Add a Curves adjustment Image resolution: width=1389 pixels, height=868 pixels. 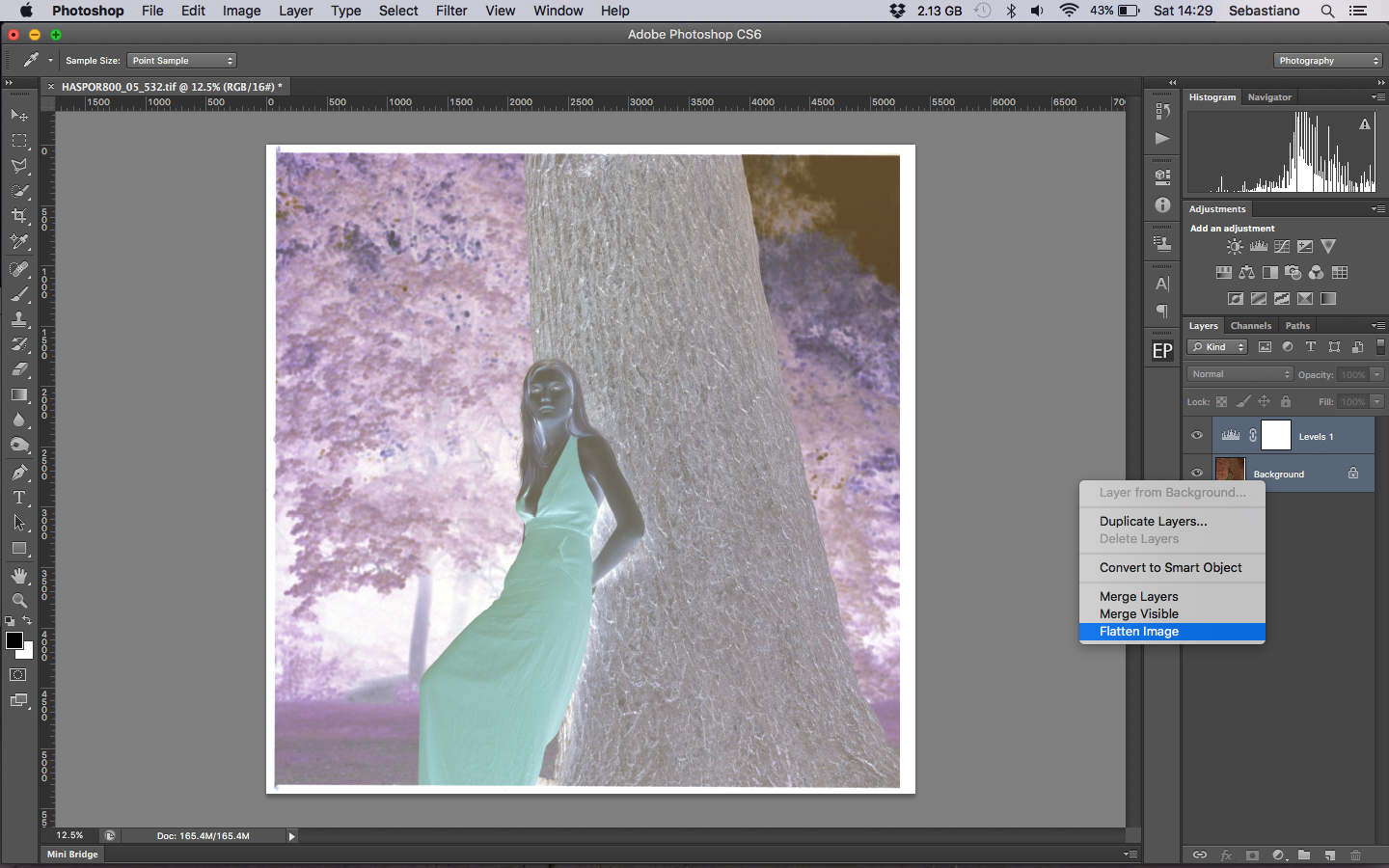point(1282,247)
